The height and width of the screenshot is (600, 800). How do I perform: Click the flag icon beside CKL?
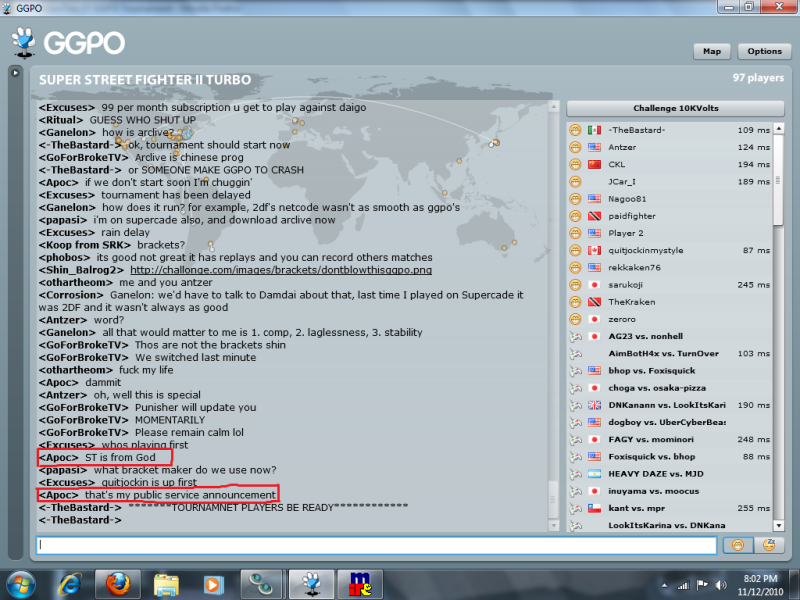[594, 164]
